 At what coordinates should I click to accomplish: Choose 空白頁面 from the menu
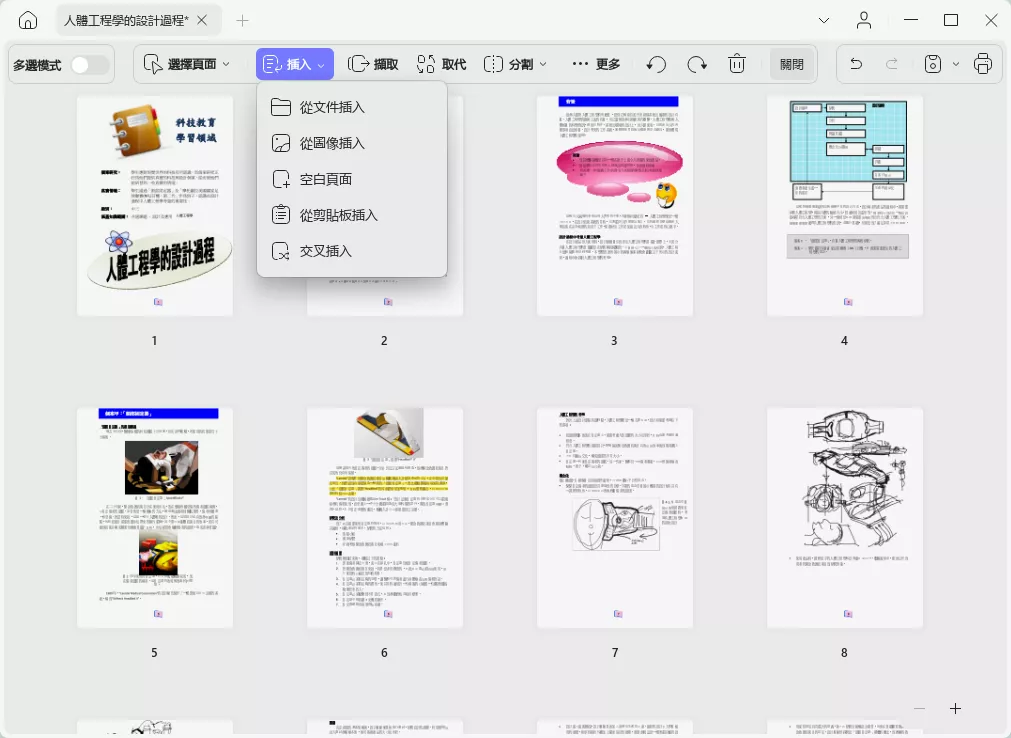pos(352,179)
